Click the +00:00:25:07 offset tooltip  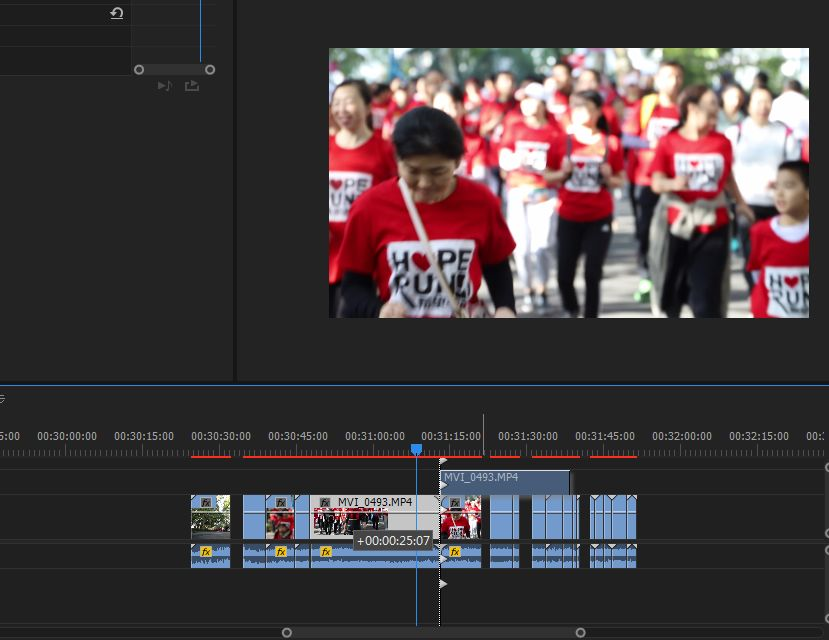393,541
